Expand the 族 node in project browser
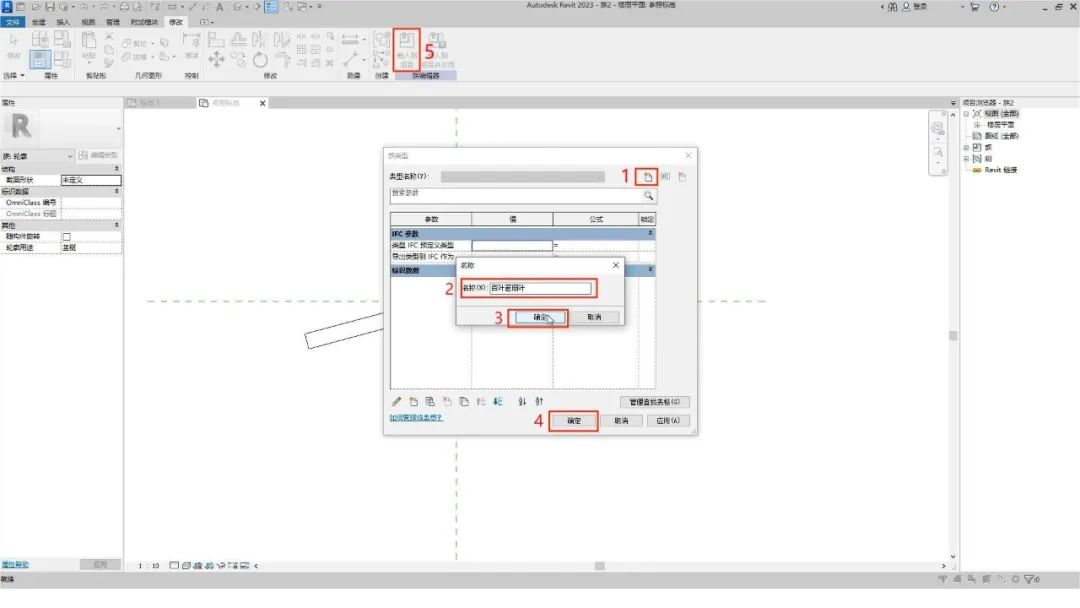Image resolution: width=1080 pixels, height=608 pixels. [x=966, y=147]
